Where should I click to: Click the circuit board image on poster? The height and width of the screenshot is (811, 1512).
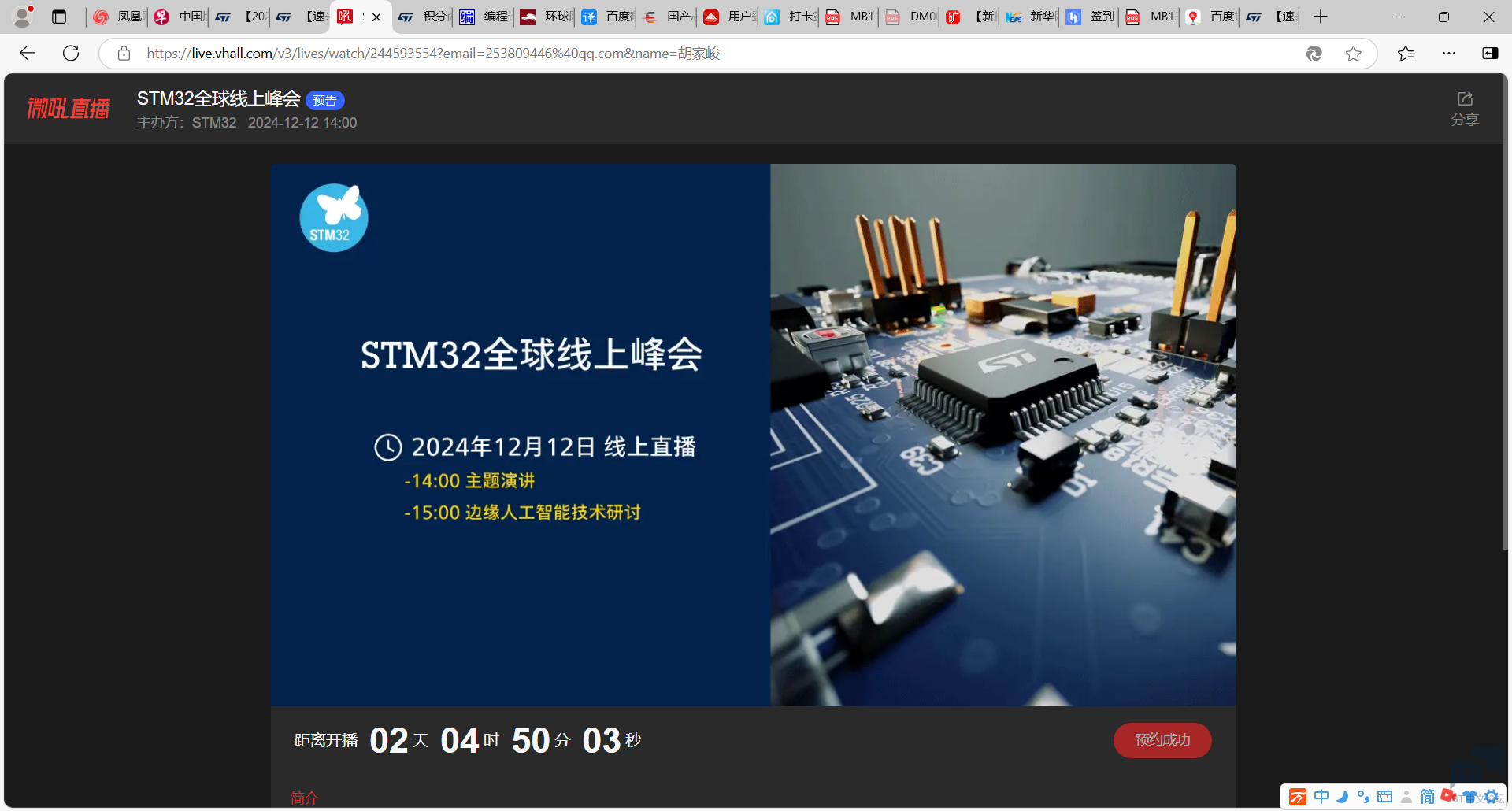(1002, 435)
